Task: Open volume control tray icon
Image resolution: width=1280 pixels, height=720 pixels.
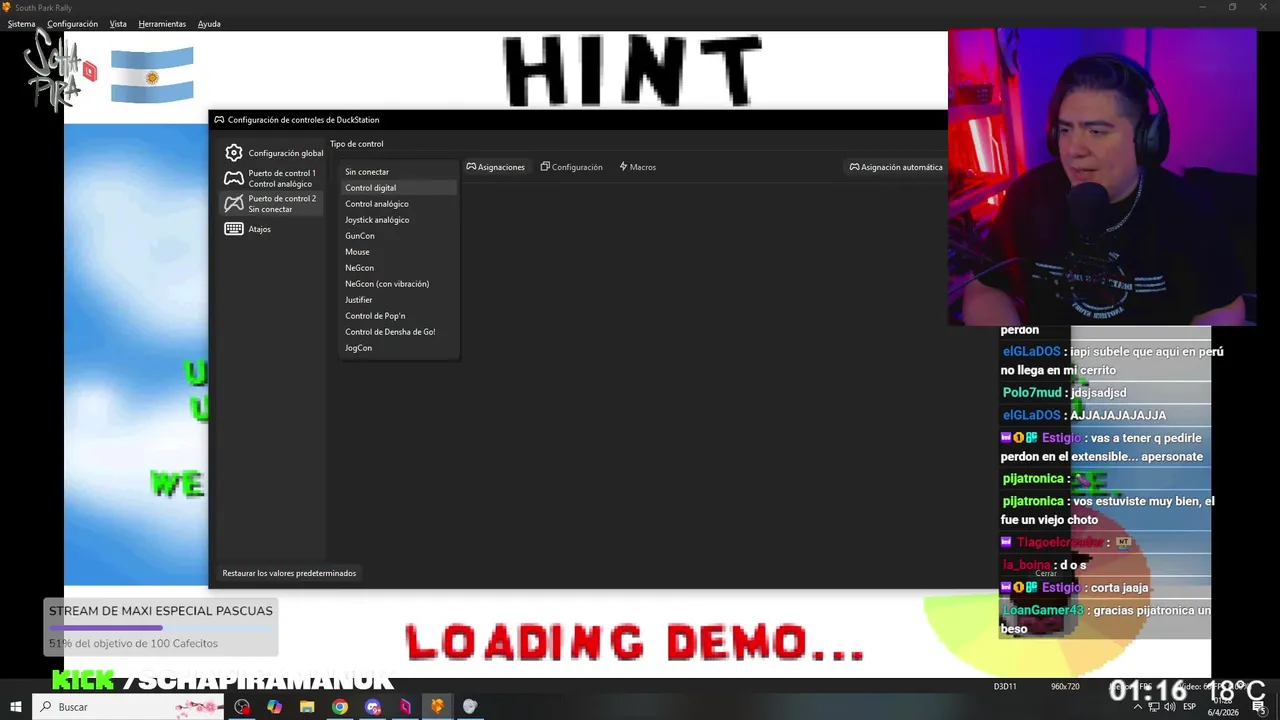Action: coord(1170,707)
